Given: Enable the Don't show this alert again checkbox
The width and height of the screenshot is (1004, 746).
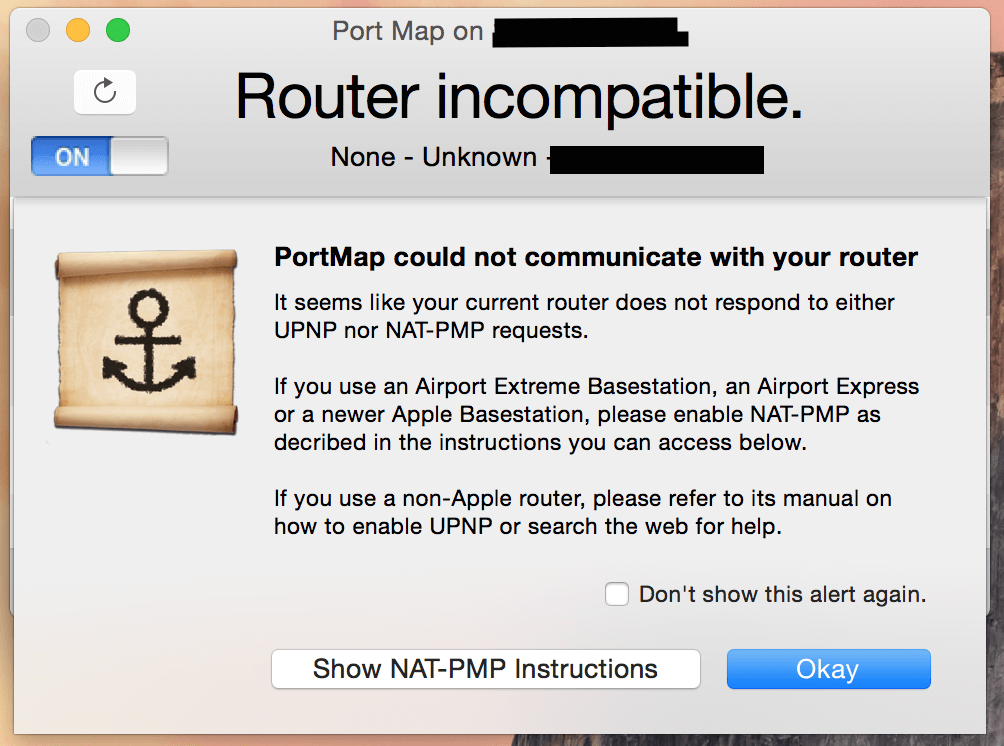Looking at the screenshot, I should [x=615, y=593].
